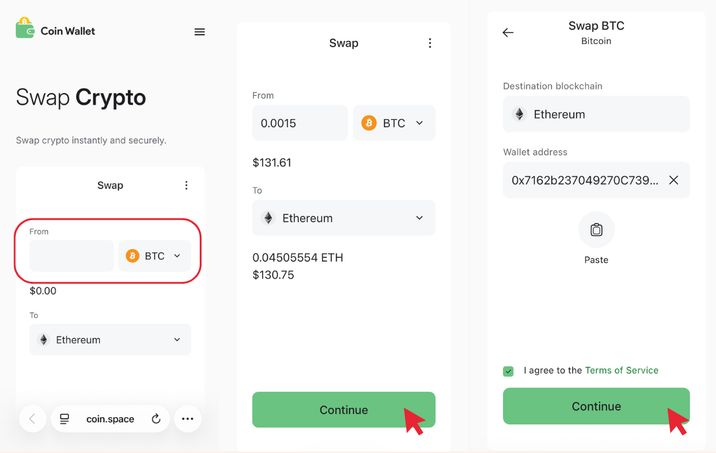Viewport: 716px width, 453px height.
Task: Click Continue in the middle Swap panel
Action: pos(343,410)
